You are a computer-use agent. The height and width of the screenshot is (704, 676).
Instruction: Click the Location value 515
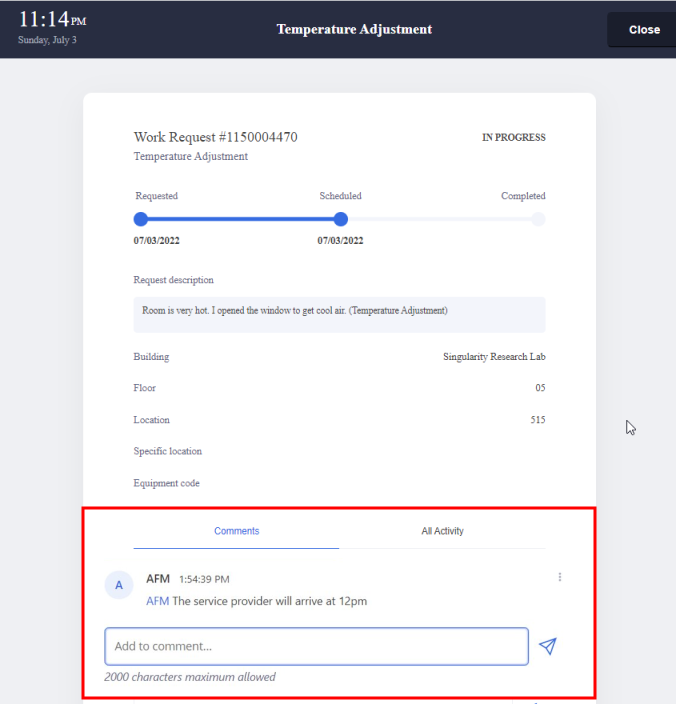537,420
